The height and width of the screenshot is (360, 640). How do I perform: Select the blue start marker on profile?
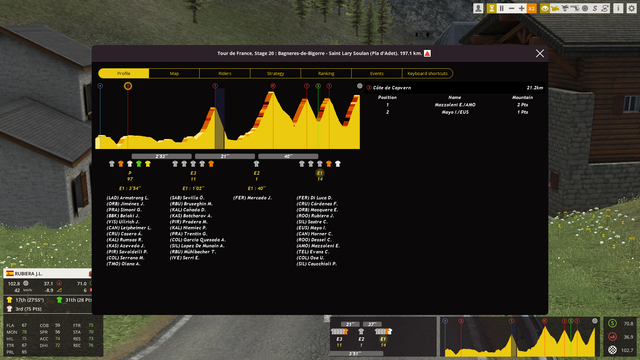tap(100, 86)
